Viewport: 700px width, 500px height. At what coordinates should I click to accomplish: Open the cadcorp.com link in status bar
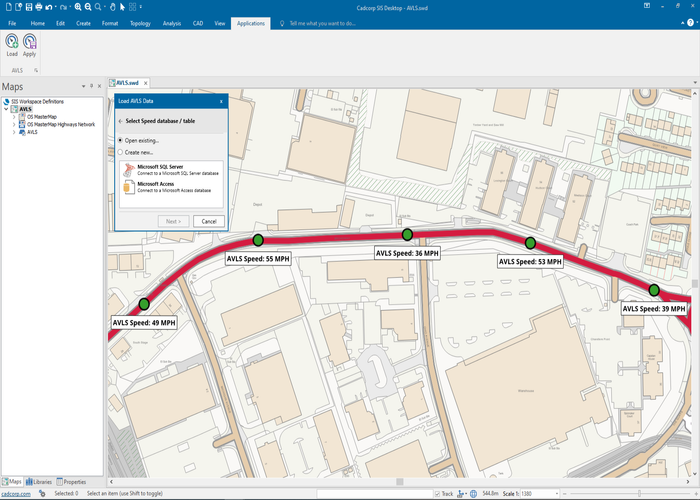[16, 494]
